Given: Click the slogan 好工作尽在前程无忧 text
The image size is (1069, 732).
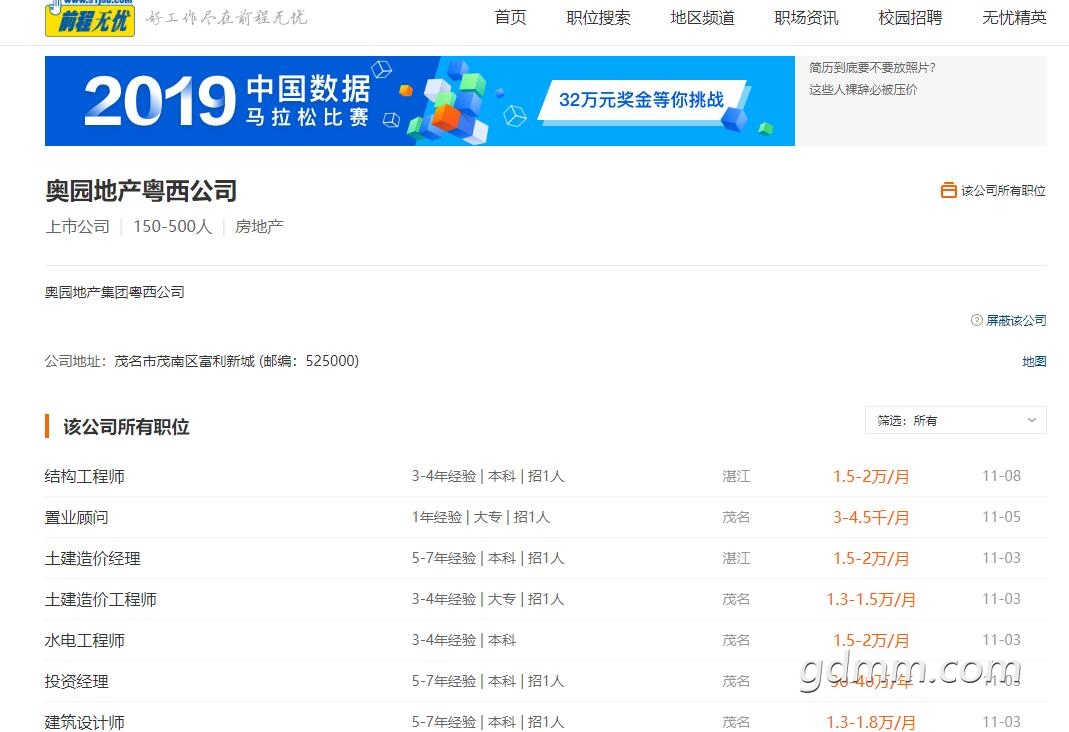Looking at the screenshot, I should tap(226, 18).
